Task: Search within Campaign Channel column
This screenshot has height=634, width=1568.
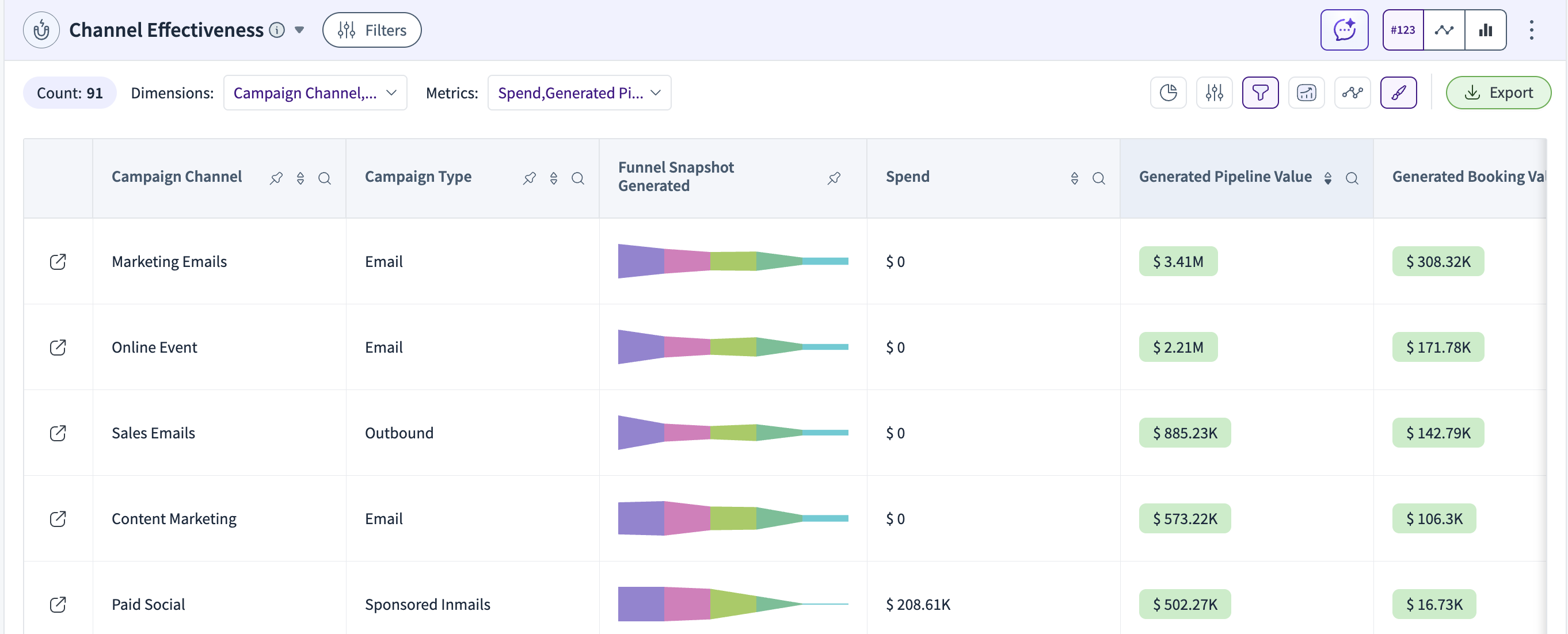Action: [x=325, y=178]
